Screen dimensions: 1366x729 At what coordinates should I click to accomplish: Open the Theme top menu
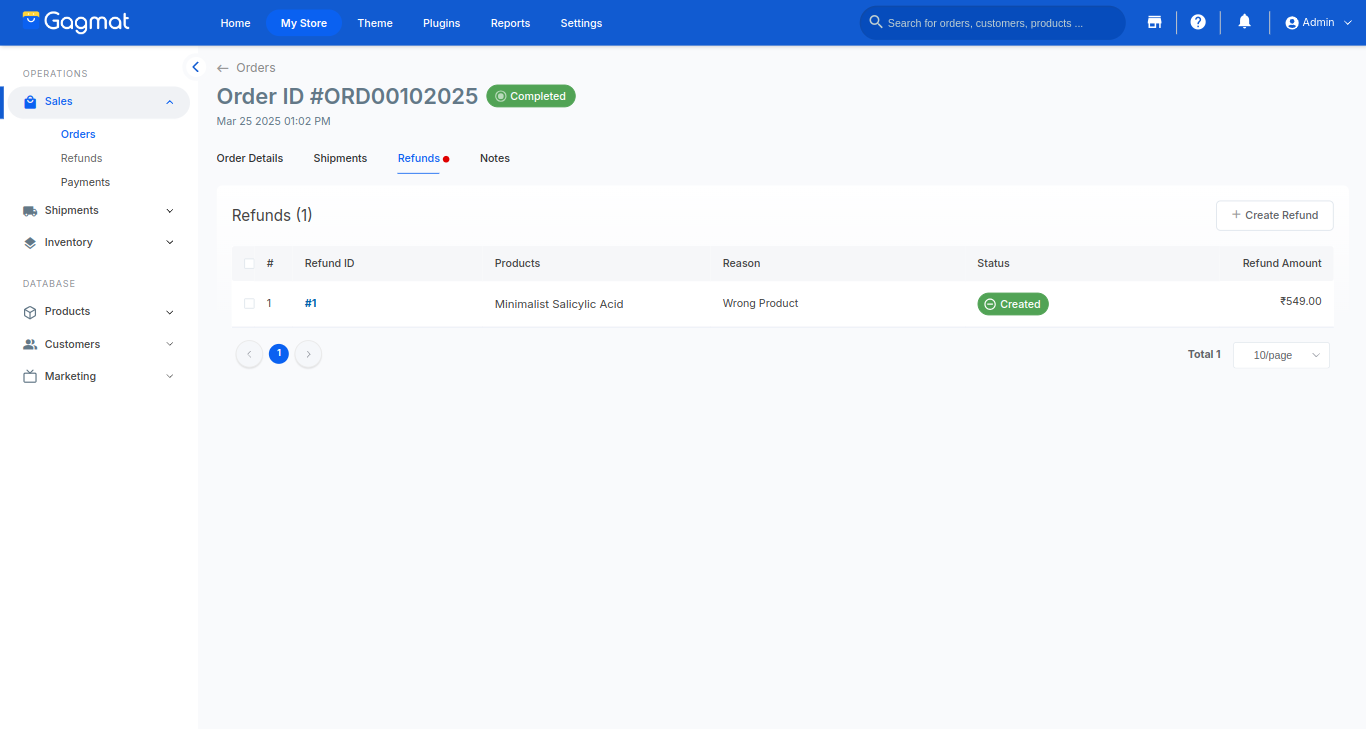coord(375,23)
